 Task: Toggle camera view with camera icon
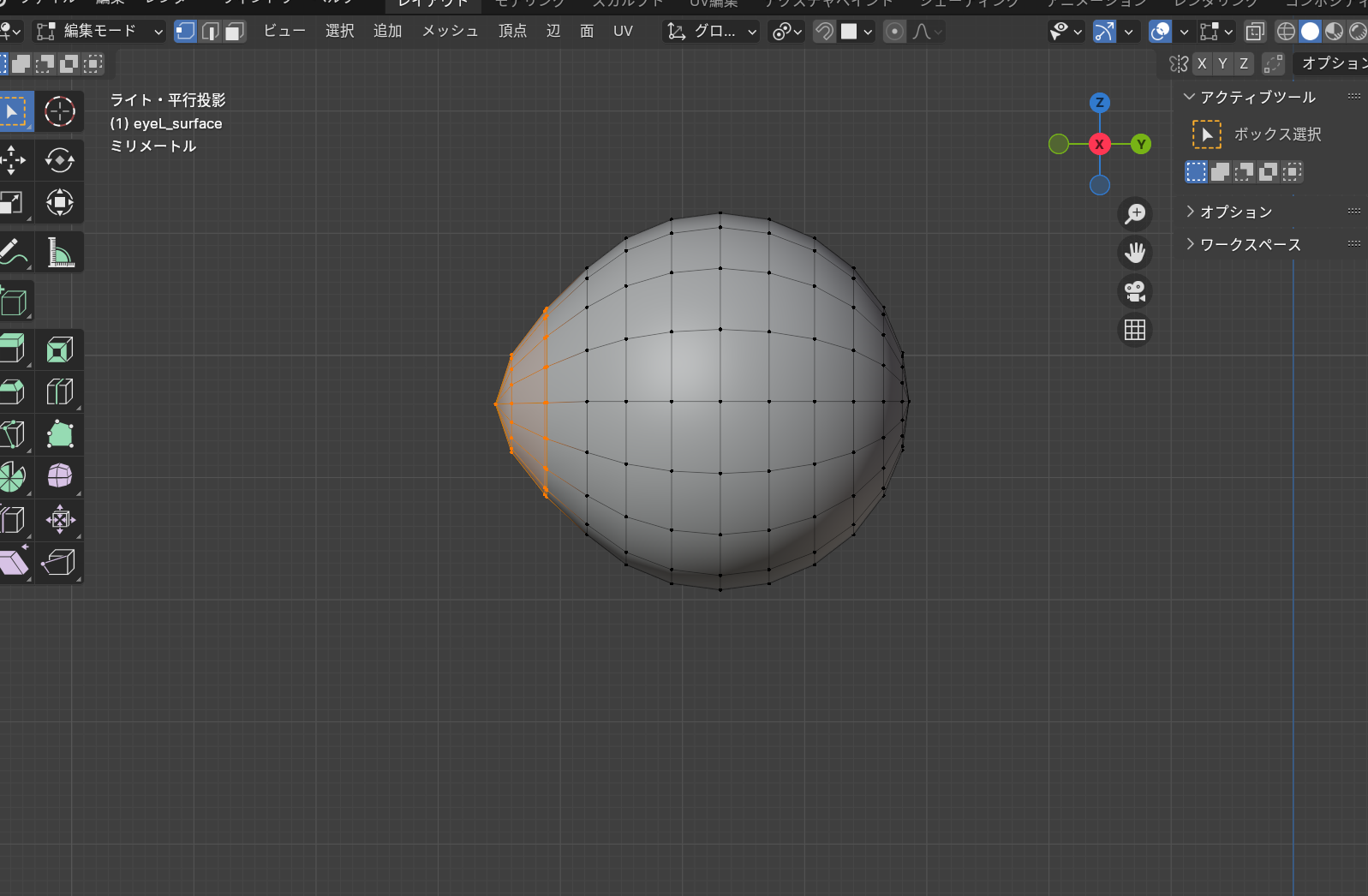point(1135,291)
